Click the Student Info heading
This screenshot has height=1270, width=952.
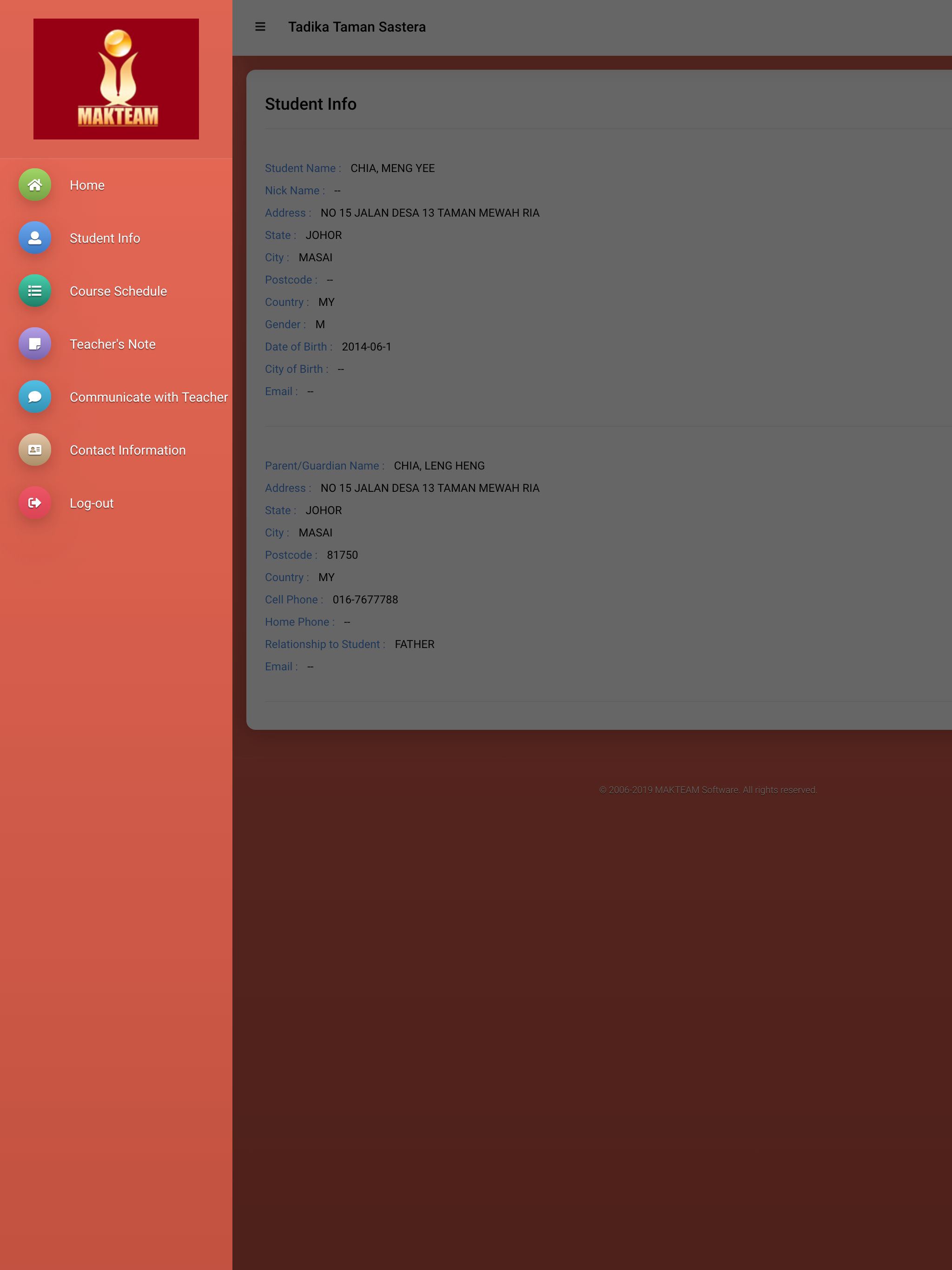point(311,104)
